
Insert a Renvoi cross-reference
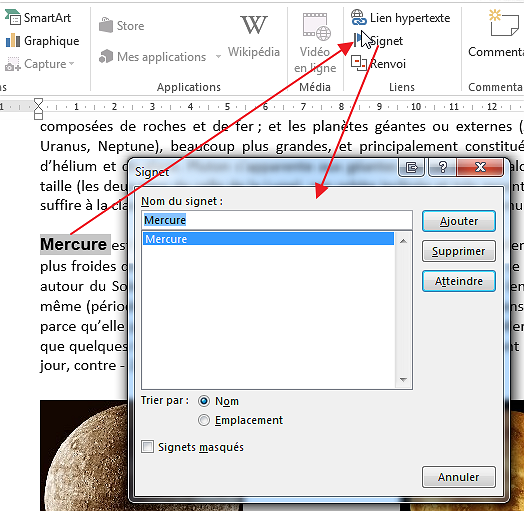tap(378, 63)
